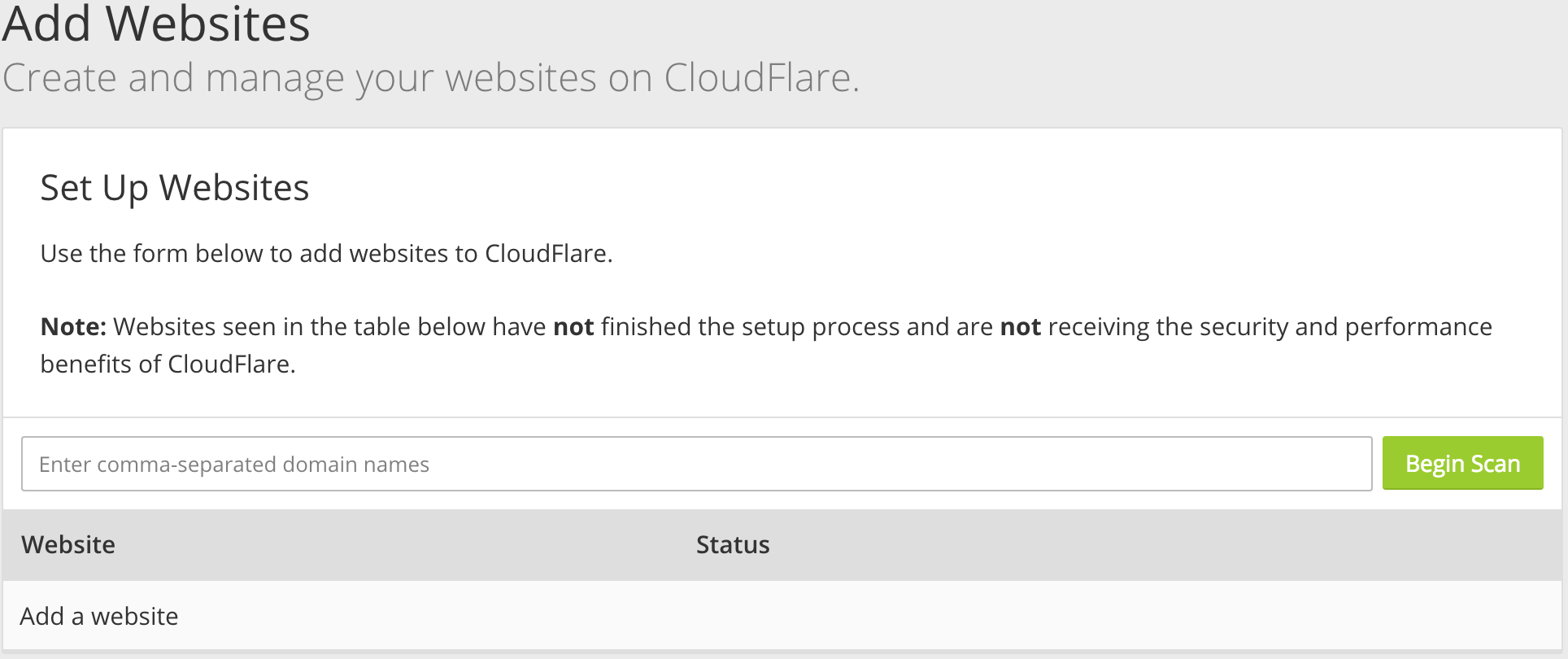Click the 'Set Up Websites' section heading

(175, 188)
